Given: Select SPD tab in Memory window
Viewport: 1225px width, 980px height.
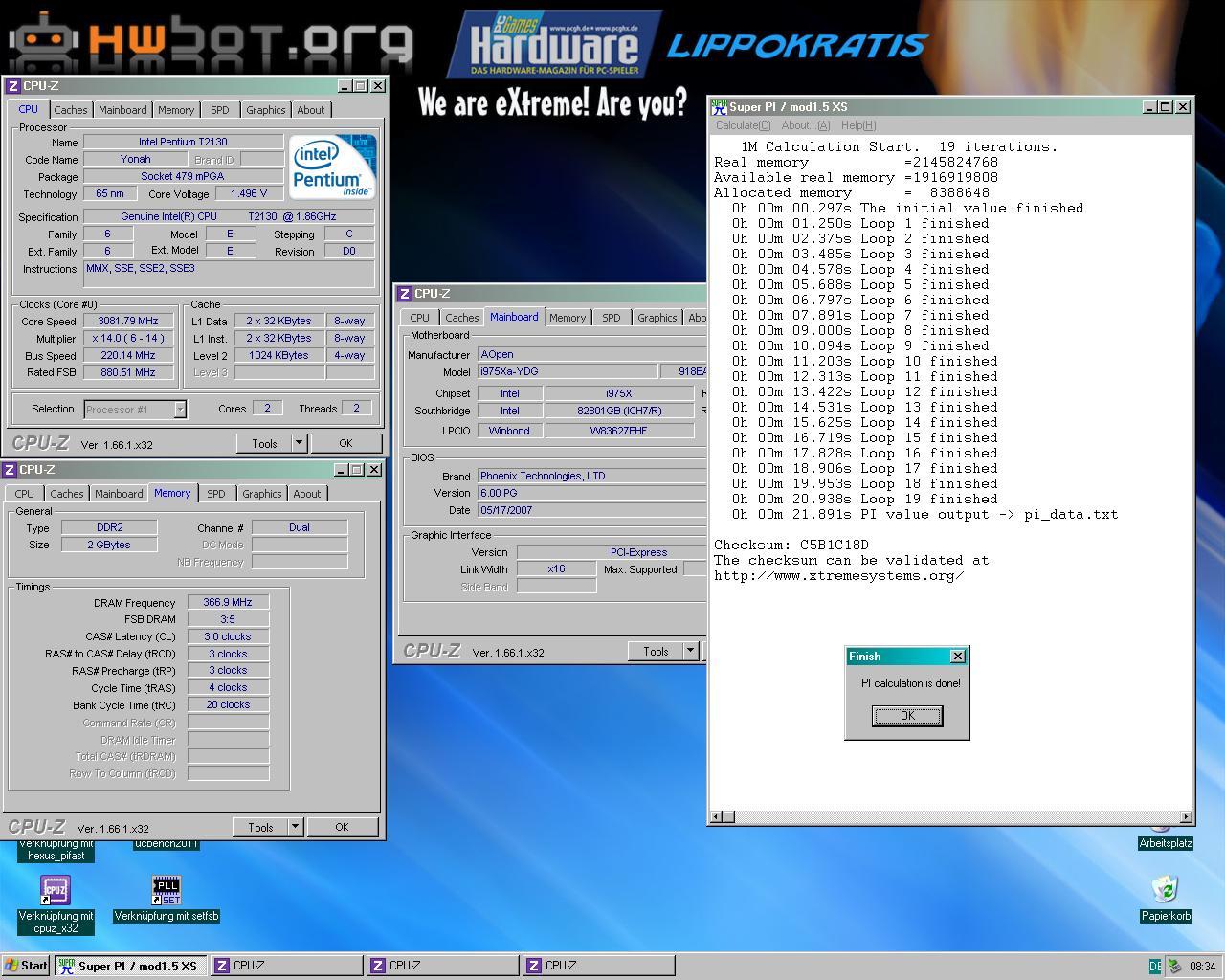Looking at the screenshot, I should [215, 494].
